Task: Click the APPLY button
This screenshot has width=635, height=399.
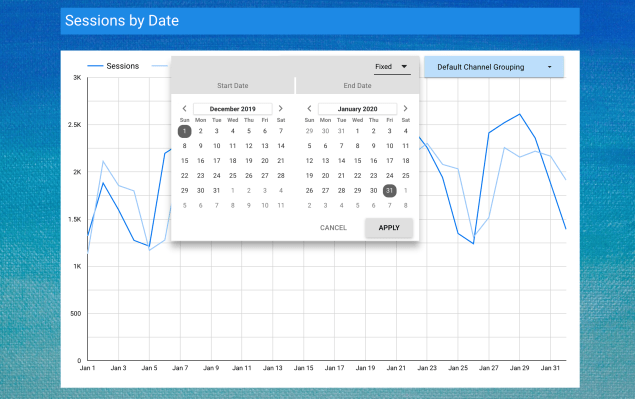Action: pyautogui.click(x=389, y=228)
